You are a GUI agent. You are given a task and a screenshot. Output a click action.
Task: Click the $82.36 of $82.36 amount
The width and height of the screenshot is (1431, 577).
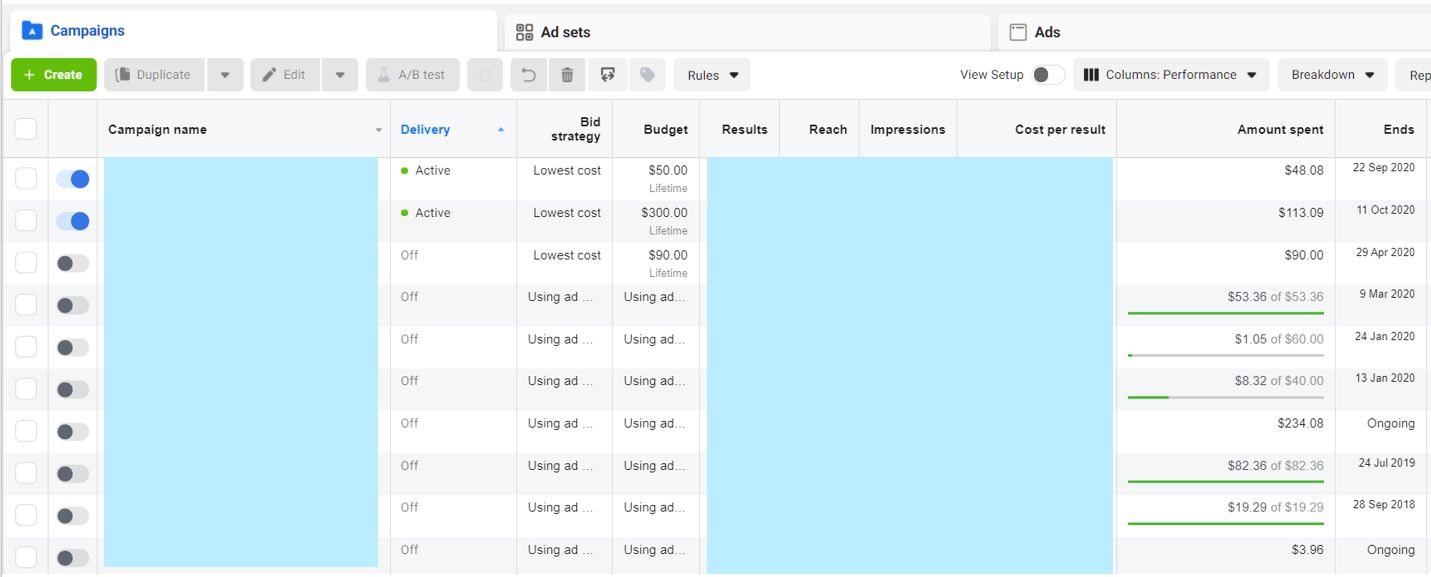pyautogui.click(x=1275, y=465)
